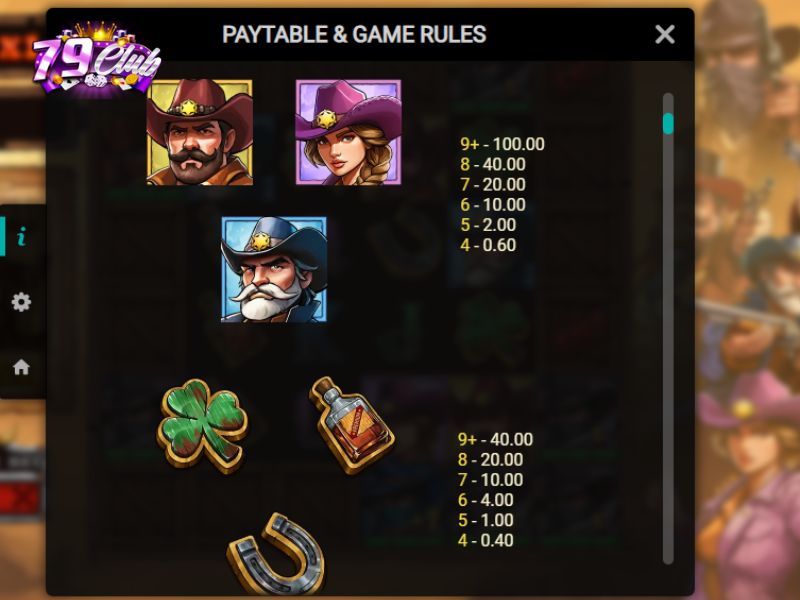Click the teal scrollbar thumb
The image size is (800, 600).
tap(668, 123)
